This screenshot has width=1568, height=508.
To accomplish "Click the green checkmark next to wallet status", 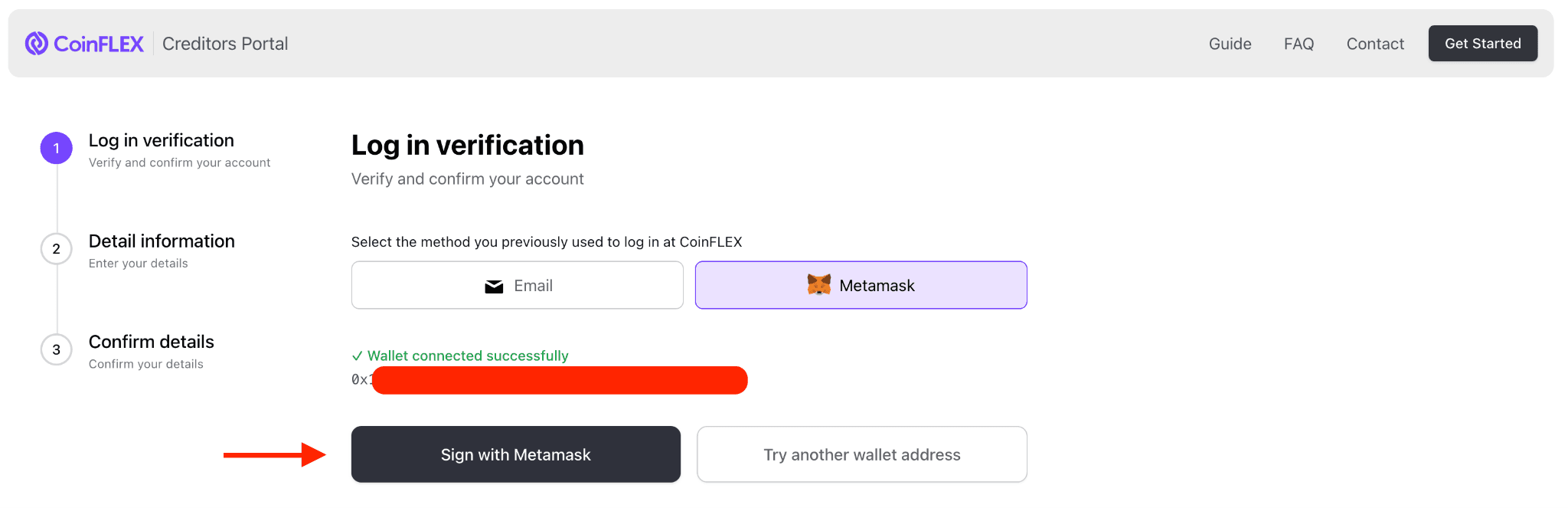I will (357, 356).
